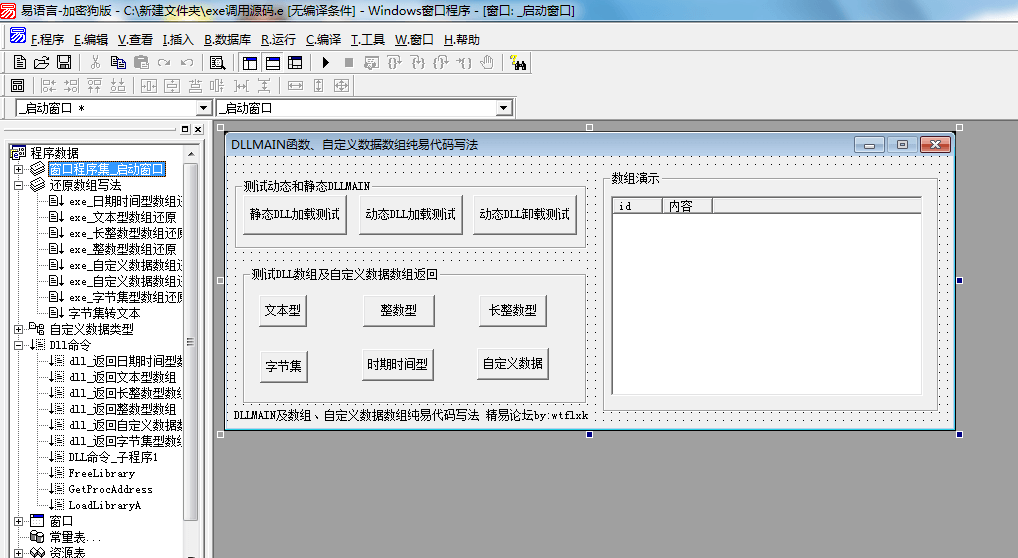Image resolution: width=1018 pixels, height=558 pixels.
Task: Collapse the 还原数组写法 tree node
Action: tap(18, 185)
